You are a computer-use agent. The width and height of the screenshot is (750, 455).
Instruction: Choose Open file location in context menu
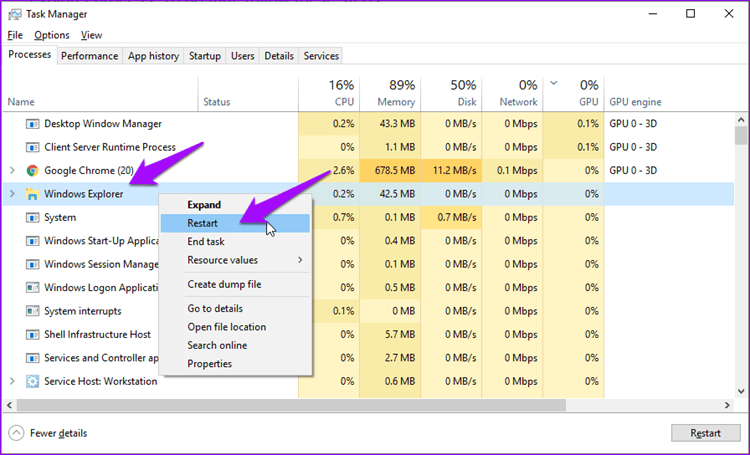(235, 327)
